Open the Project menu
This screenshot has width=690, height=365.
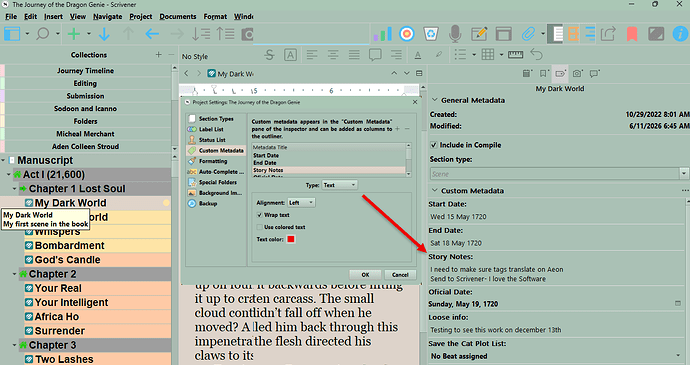pos(141,16)
